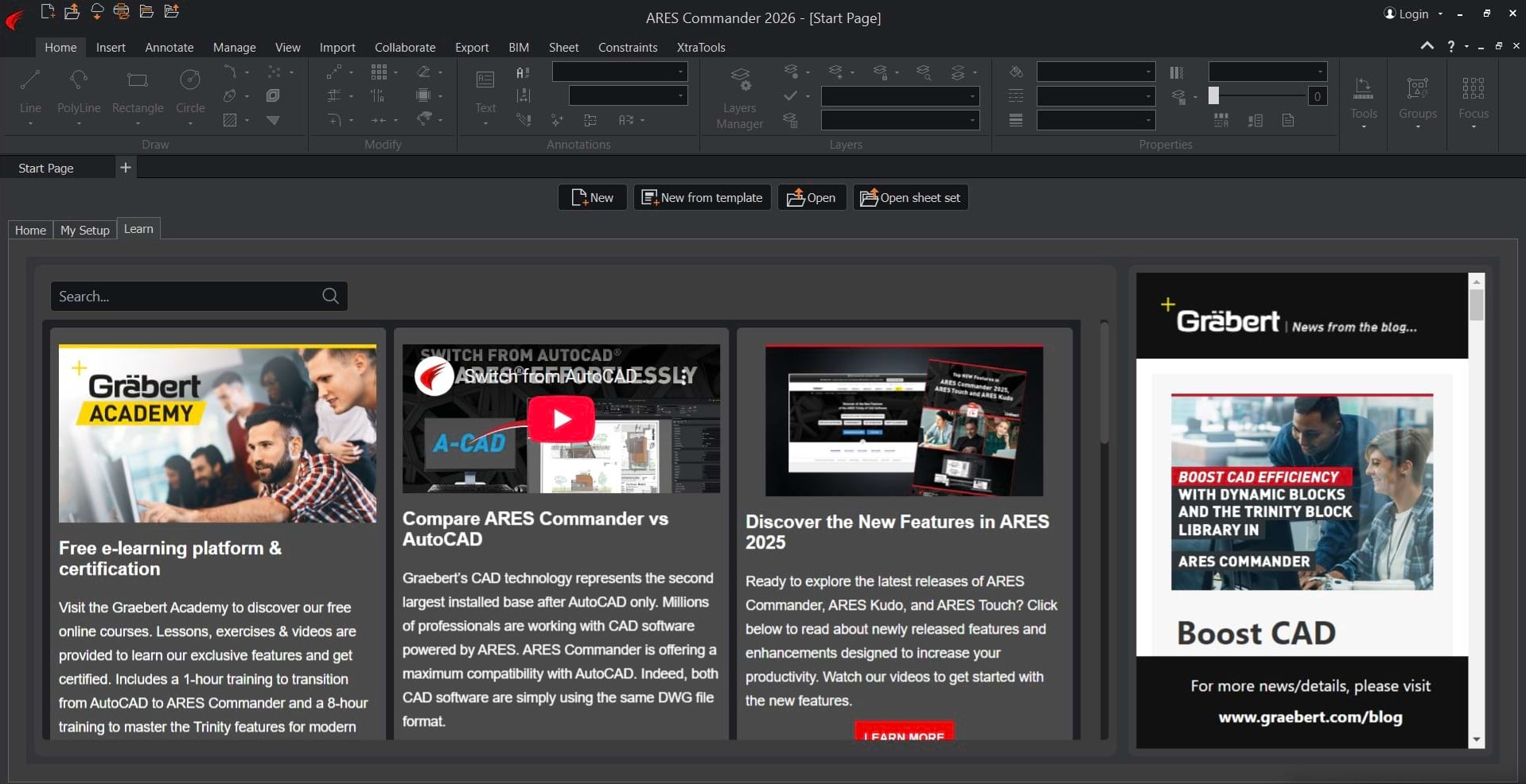
Task: Select the Circle draw tool
Action: [190, 91]
